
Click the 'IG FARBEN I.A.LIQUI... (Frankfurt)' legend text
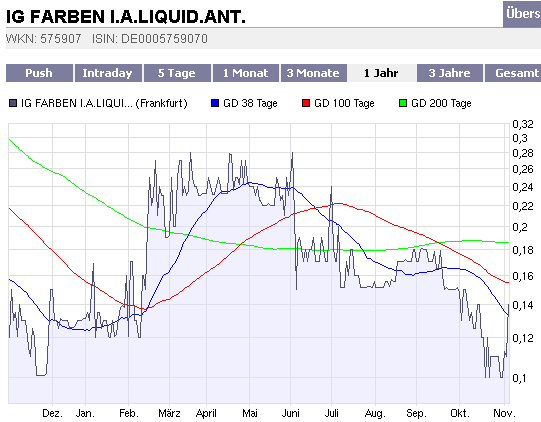(x=104, y=103)
